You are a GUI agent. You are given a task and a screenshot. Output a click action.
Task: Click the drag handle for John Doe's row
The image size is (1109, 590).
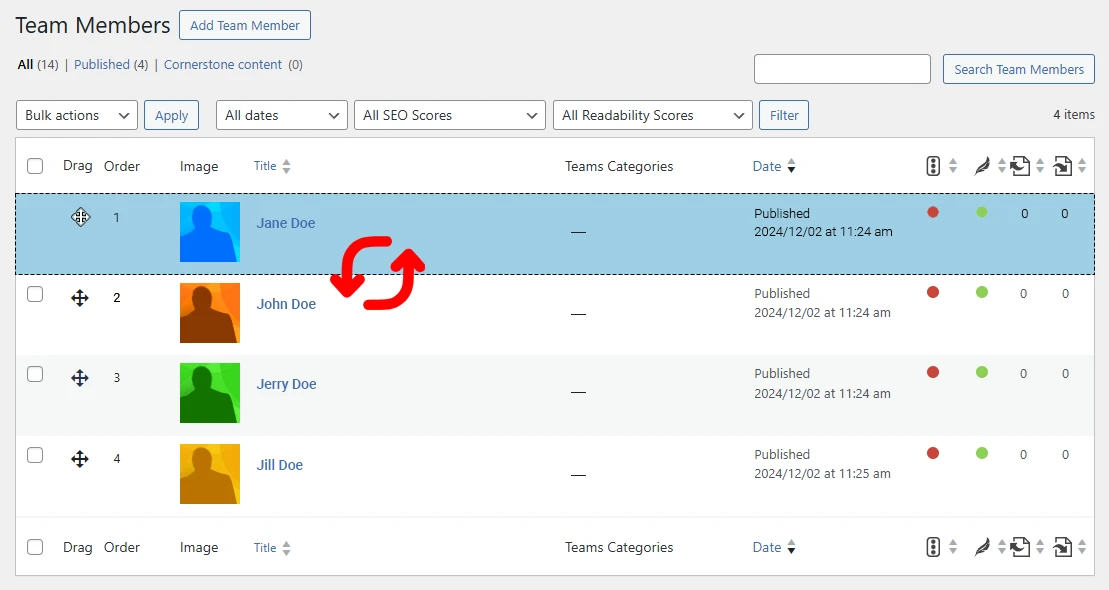[x=79, y=297]
